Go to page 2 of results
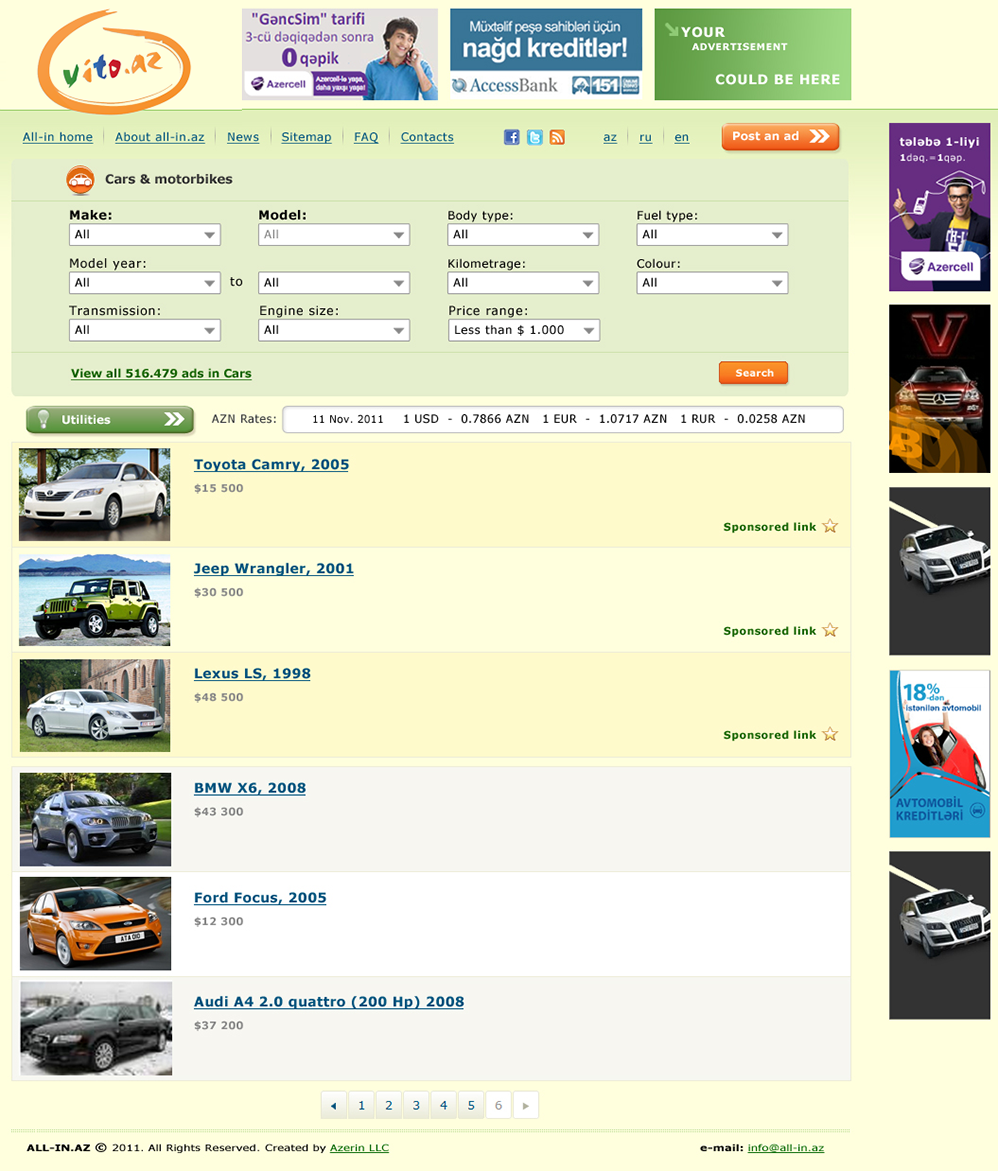 coord(388,1105)
